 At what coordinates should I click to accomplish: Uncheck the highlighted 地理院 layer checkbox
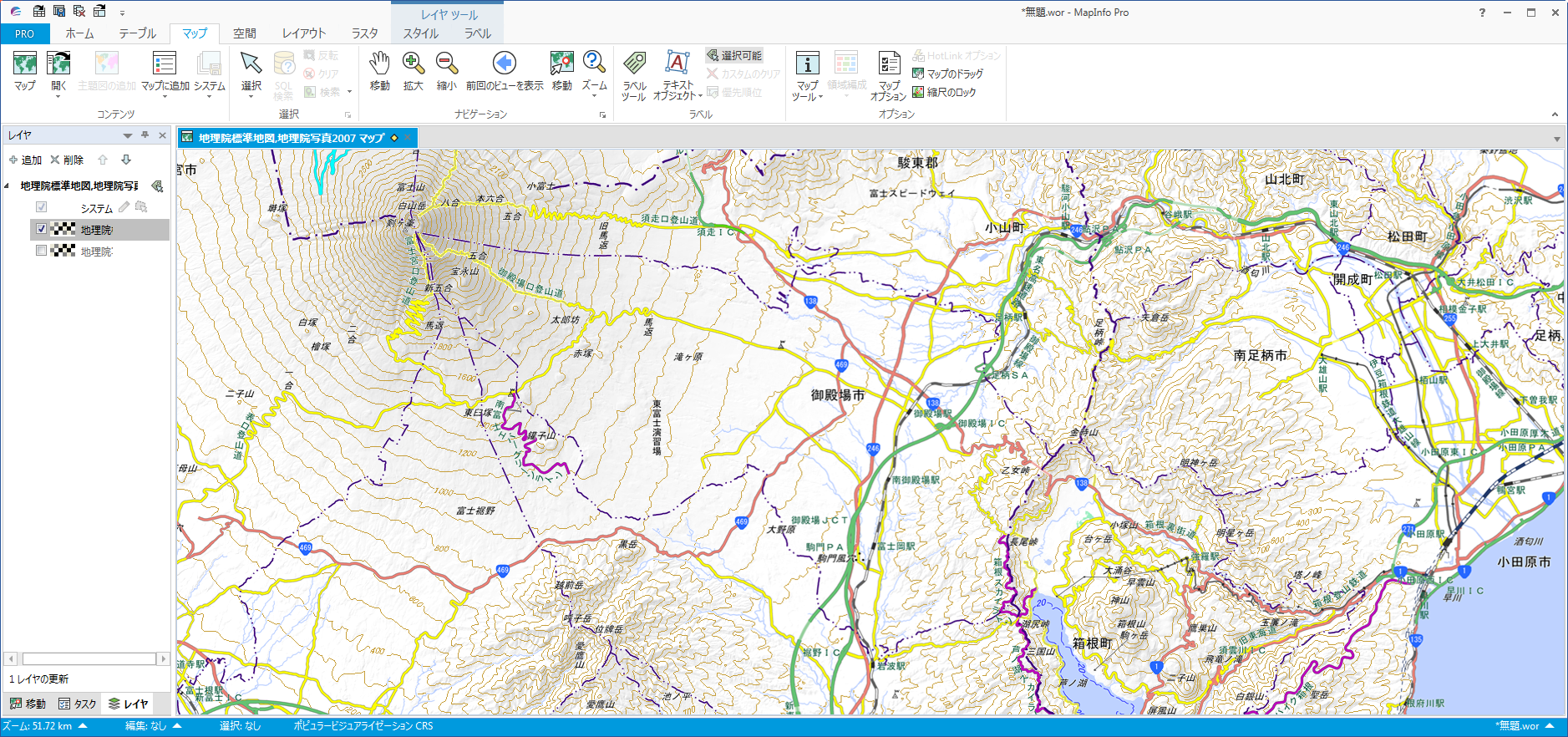click(41, 228)
